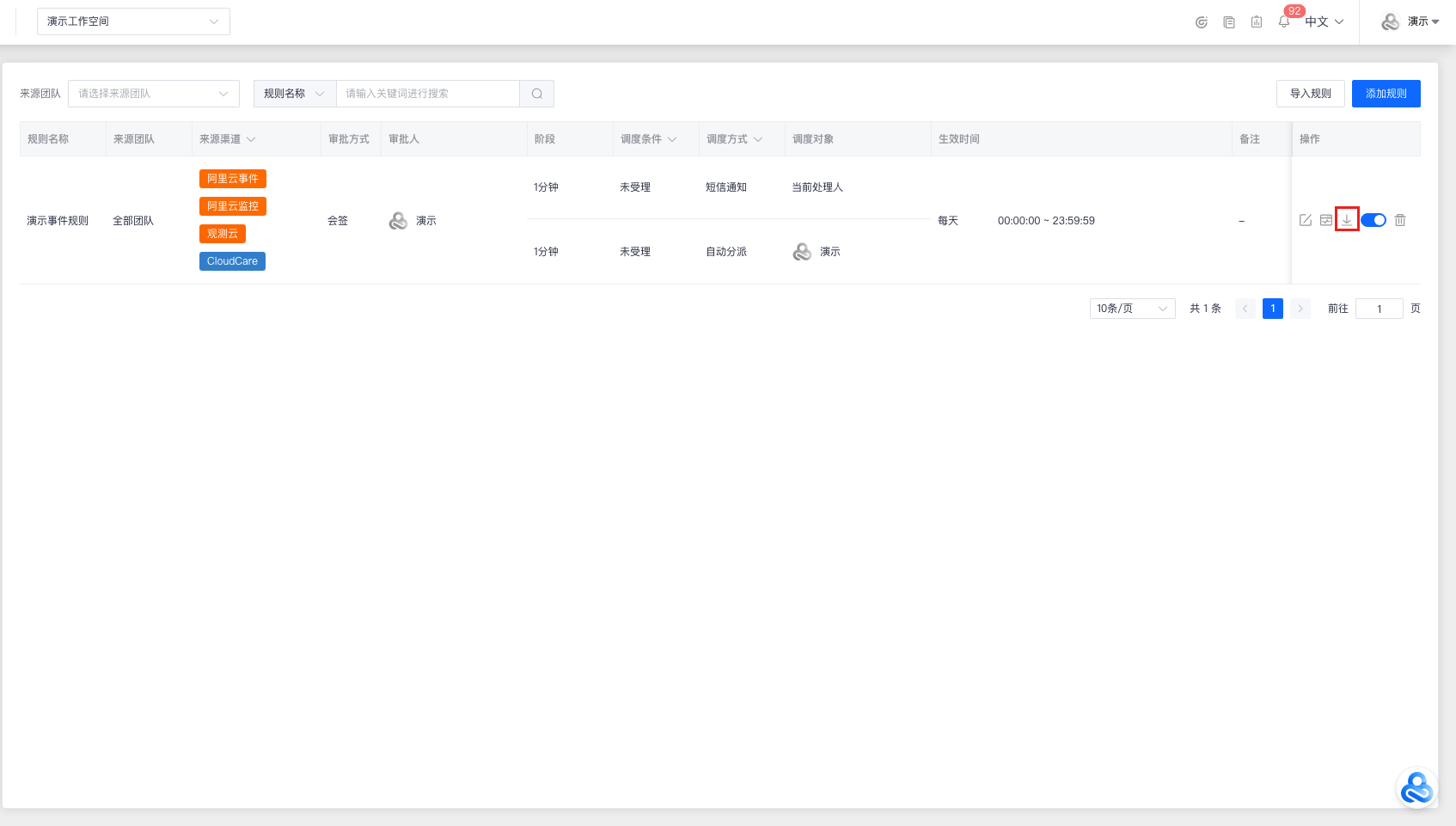Screen dimensions: 1456x826
Task: Open the 中文 language menu
Action: point(1324,21)
